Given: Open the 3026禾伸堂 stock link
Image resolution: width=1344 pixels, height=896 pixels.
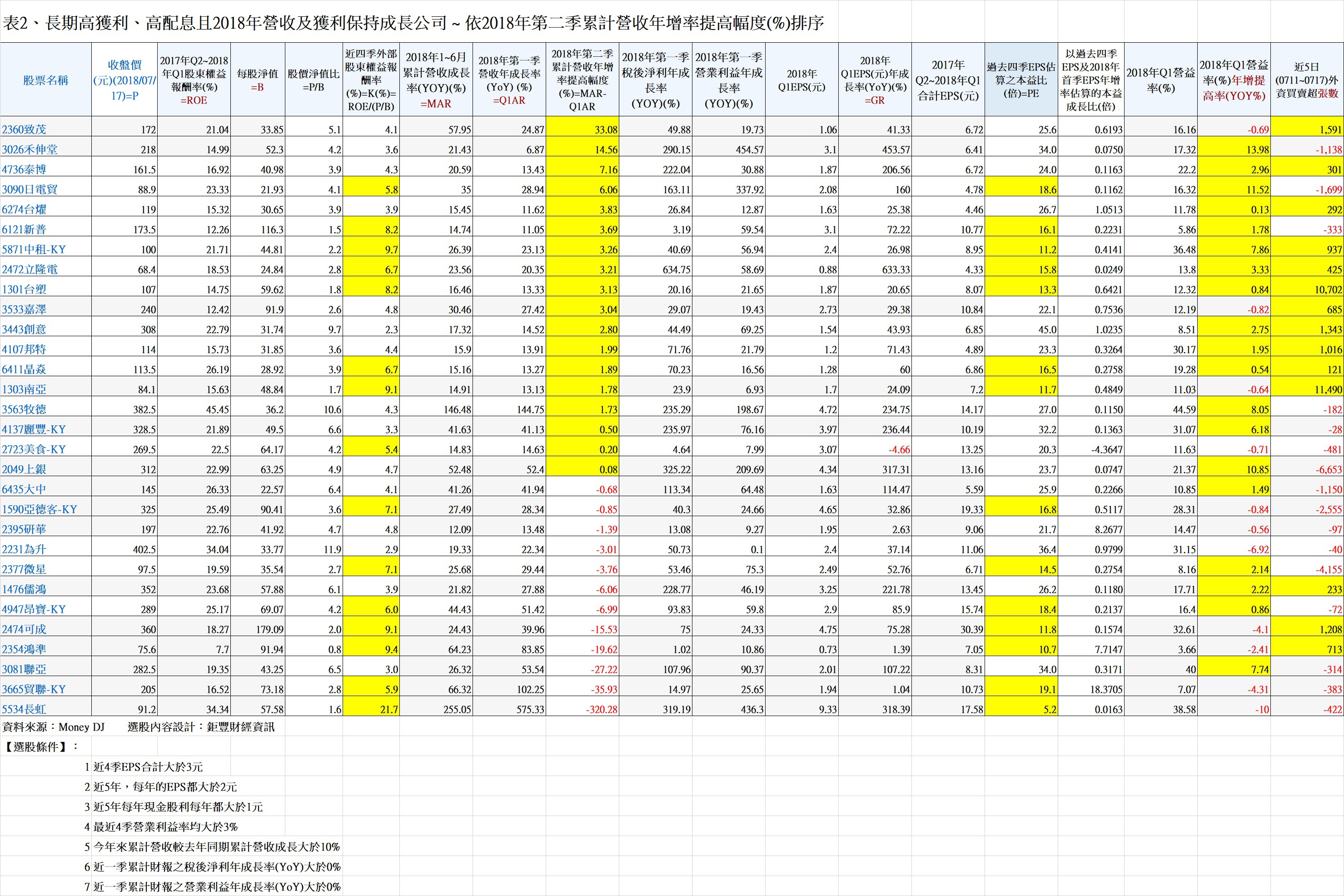Looking at the screenshot, I should tap(29, 150).
